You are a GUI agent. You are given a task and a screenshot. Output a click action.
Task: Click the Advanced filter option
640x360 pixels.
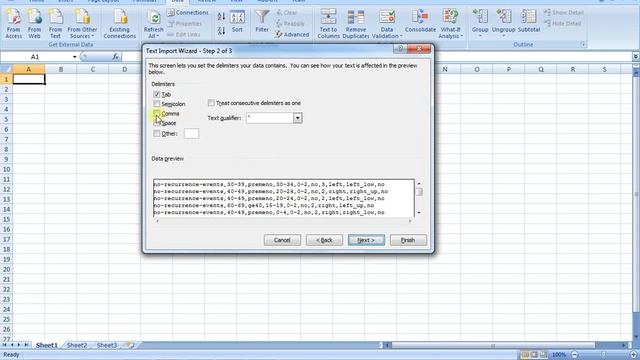pyautogui.click(x=292, y=35)
